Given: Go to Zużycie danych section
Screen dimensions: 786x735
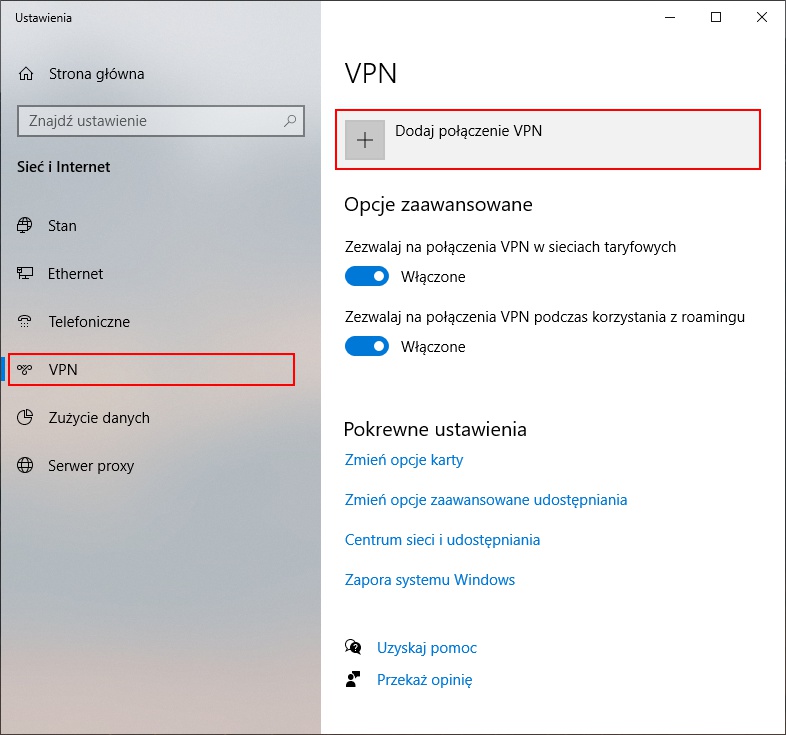Looking at the screenshot, I should [x=98, y=418].
